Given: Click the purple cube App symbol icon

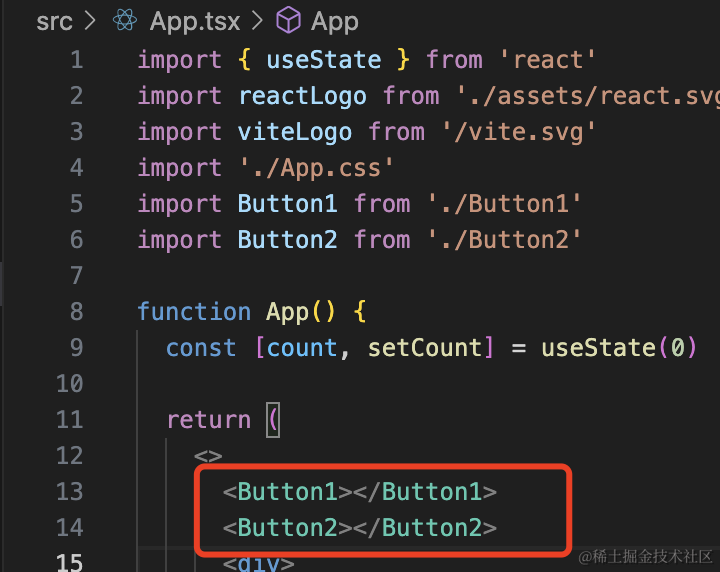Looking at the screenshot, I should (288, 20).
